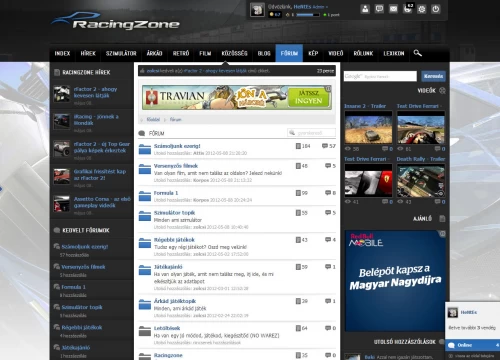The height and width of the screenshot is (360, 500).
Task: Open the Számoljunk ezerig! forum link
Action: 177,146
